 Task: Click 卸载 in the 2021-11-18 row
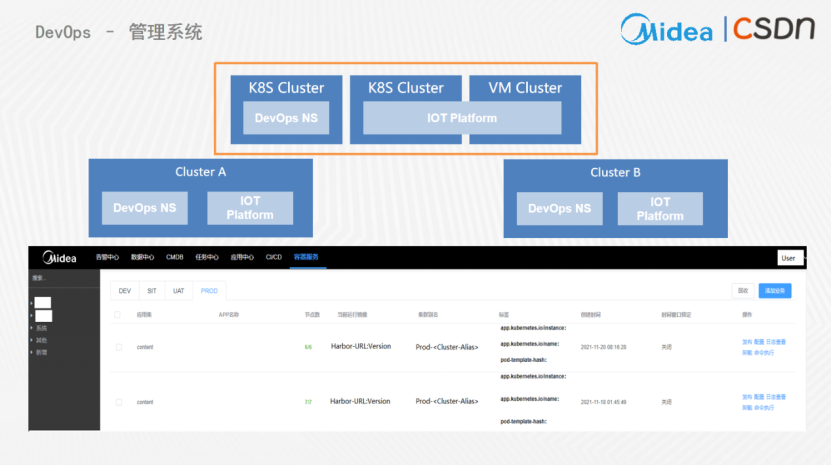tap(747, 408)
